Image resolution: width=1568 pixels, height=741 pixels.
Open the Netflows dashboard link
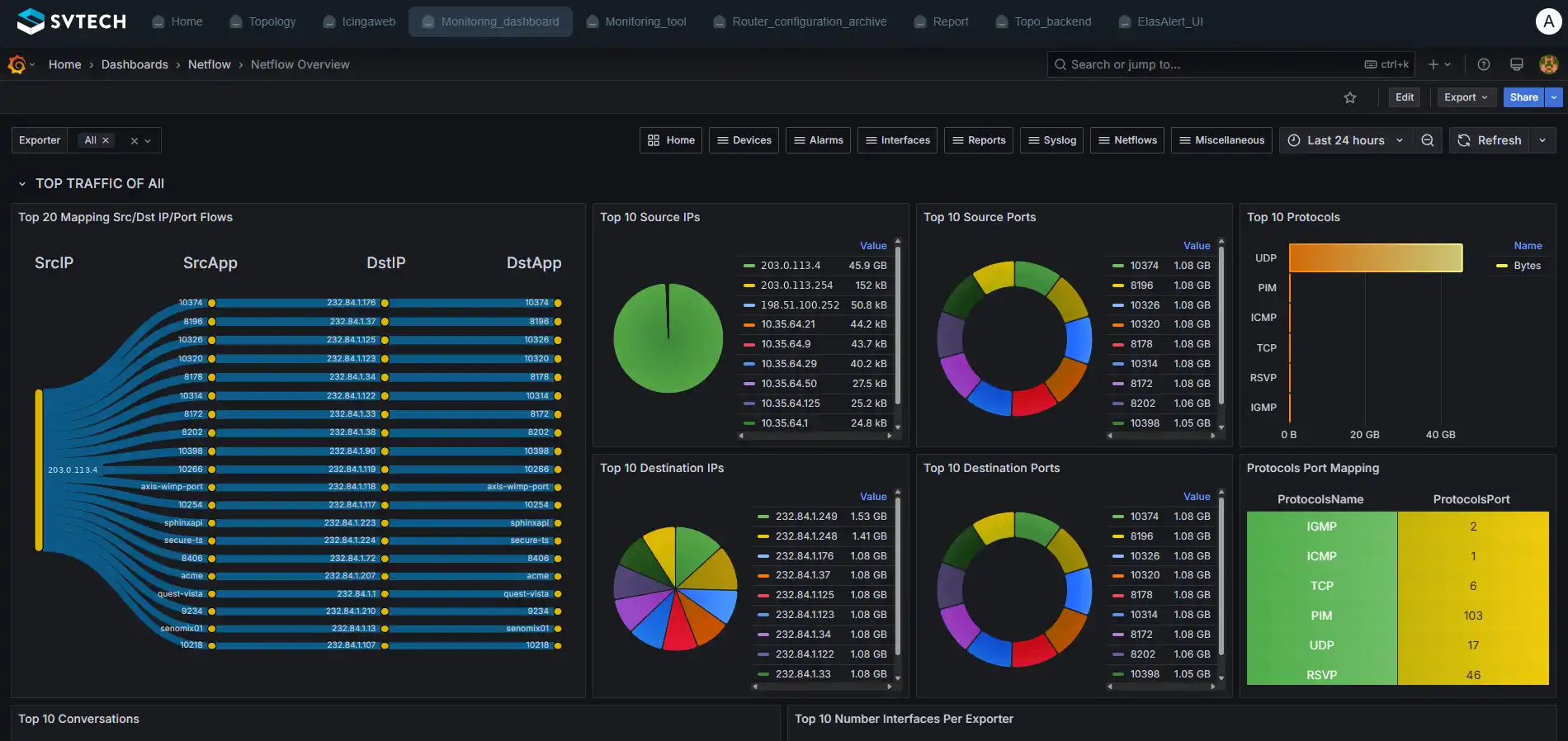(x=1127, y=140)
